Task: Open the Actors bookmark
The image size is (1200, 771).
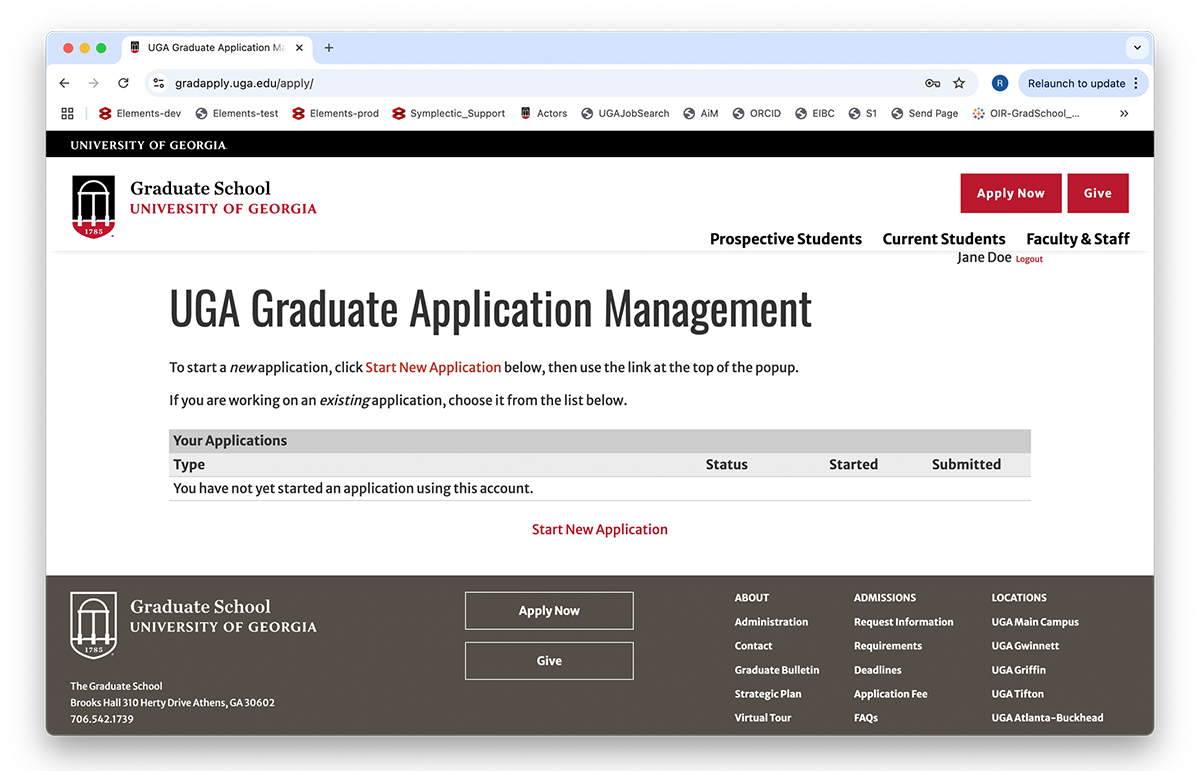Action: point(543,113)
